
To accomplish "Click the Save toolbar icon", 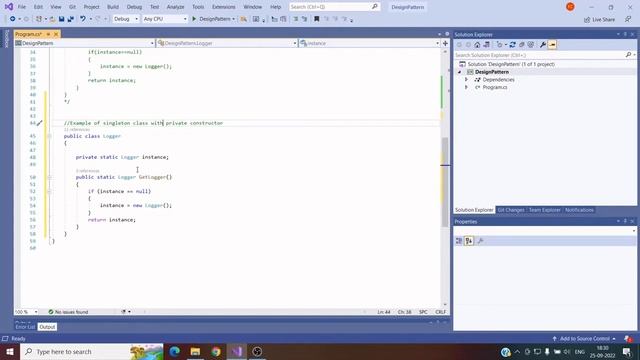I will pos(61,19).
